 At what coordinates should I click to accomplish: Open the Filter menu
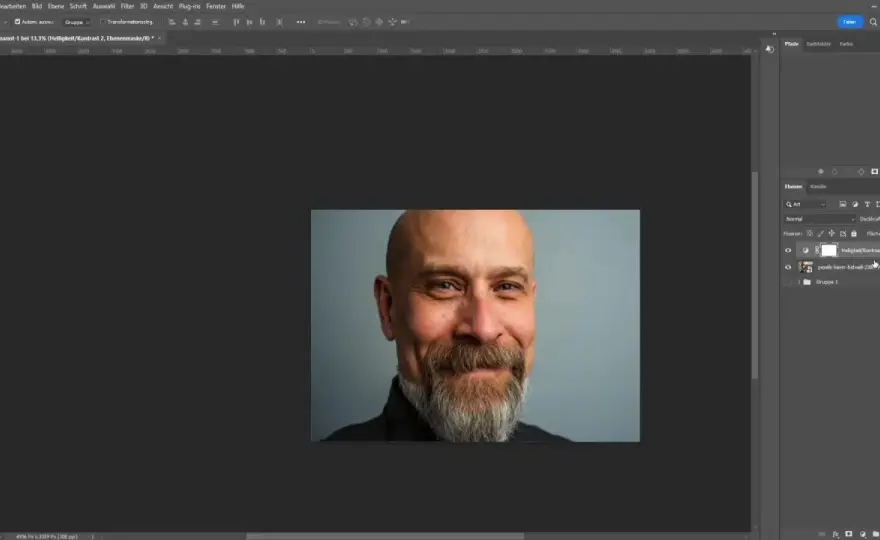(x=127, y=6)
